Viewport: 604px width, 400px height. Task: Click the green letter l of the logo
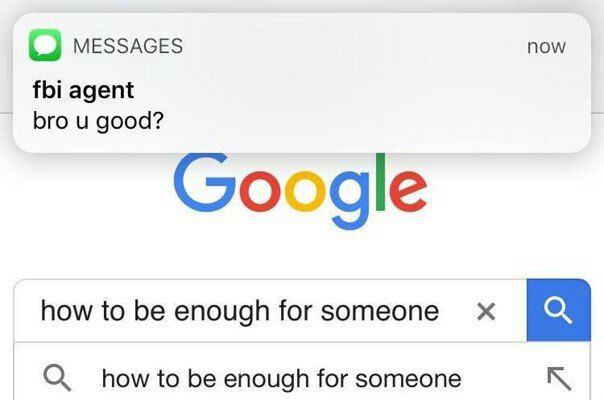[380, 182]
